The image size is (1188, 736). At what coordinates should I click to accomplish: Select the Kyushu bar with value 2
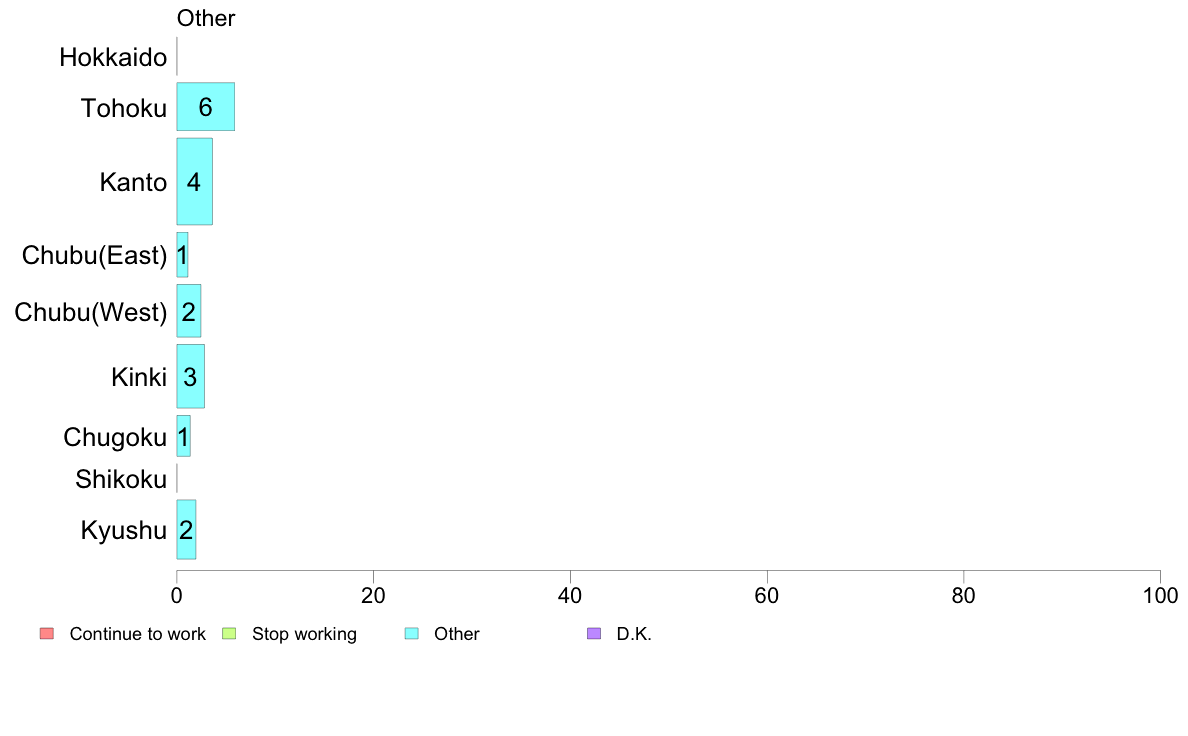click(x=186, y=530)
